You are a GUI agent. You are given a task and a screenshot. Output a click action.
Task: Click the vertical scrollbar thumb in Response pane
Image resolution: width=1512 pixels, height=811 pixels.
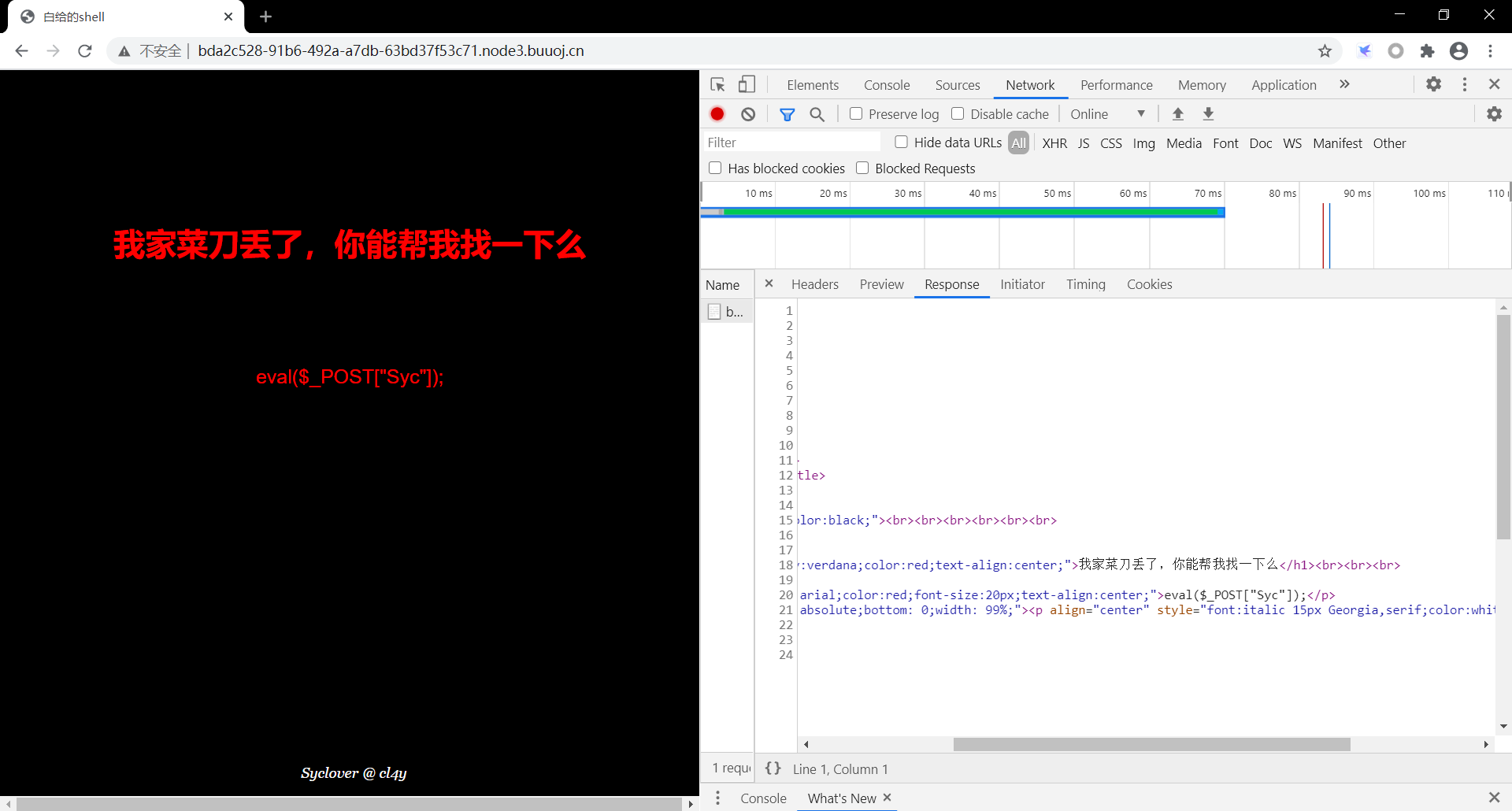click(1503, 427)
